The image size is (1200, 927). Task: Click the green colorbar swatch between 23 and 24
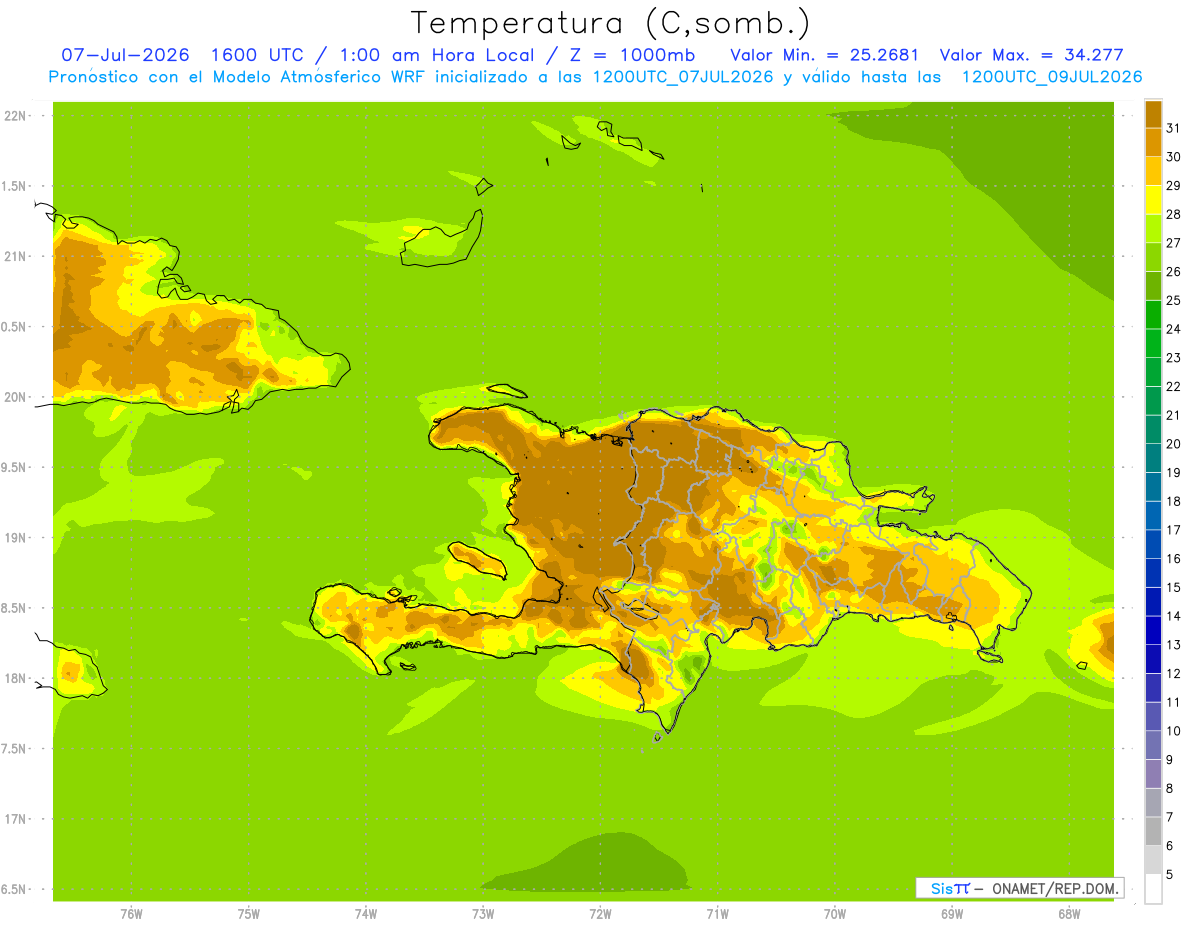(1153, 343)
